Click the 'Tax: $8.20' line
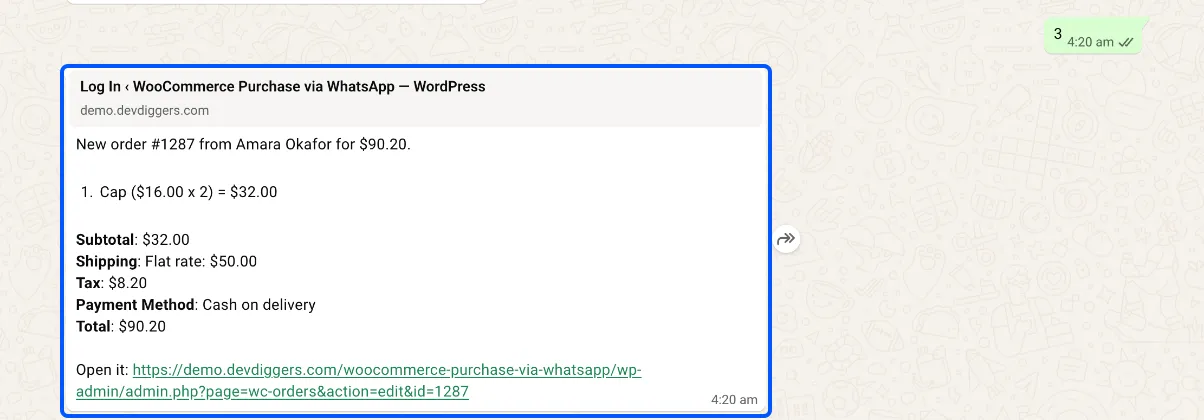This screenshot has width=1204, height=420. point(112,283)
